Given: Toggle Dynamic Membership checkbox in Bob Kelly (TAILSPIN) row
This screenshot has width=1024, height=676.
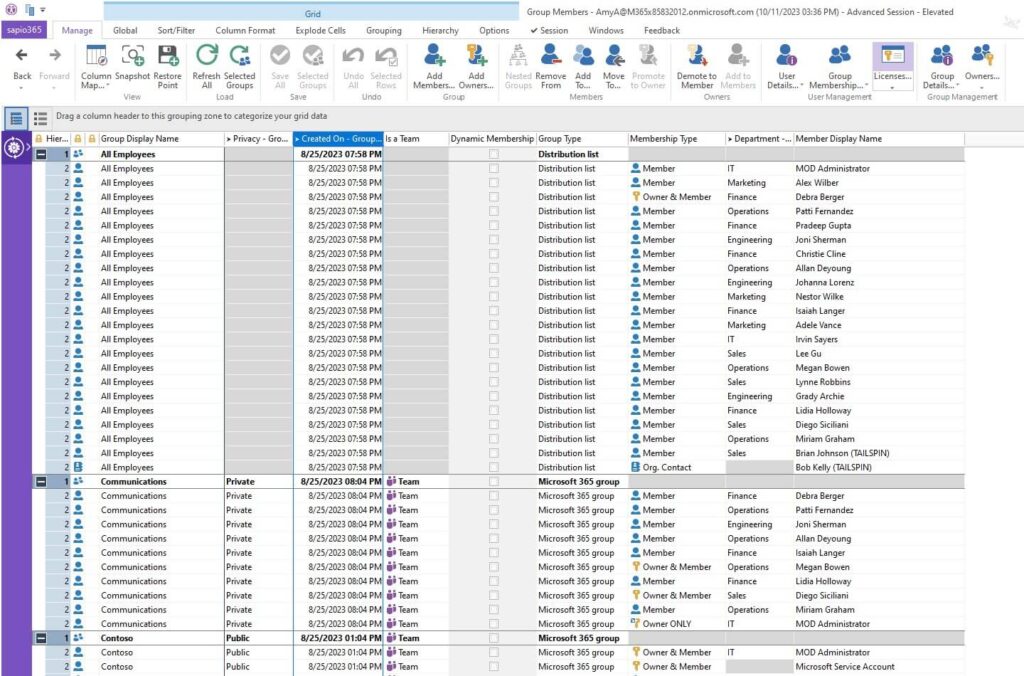Looking at the screenshot, I should 494,468.
